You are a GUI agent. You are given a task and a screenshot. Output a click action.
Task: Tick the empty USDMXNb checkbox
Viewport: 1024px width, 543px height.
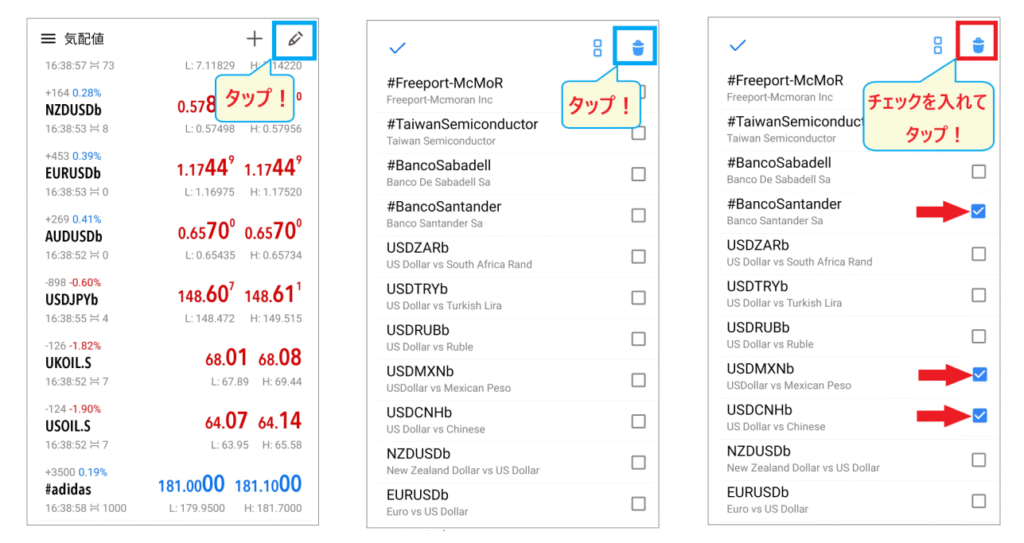(x=638, y=380)
